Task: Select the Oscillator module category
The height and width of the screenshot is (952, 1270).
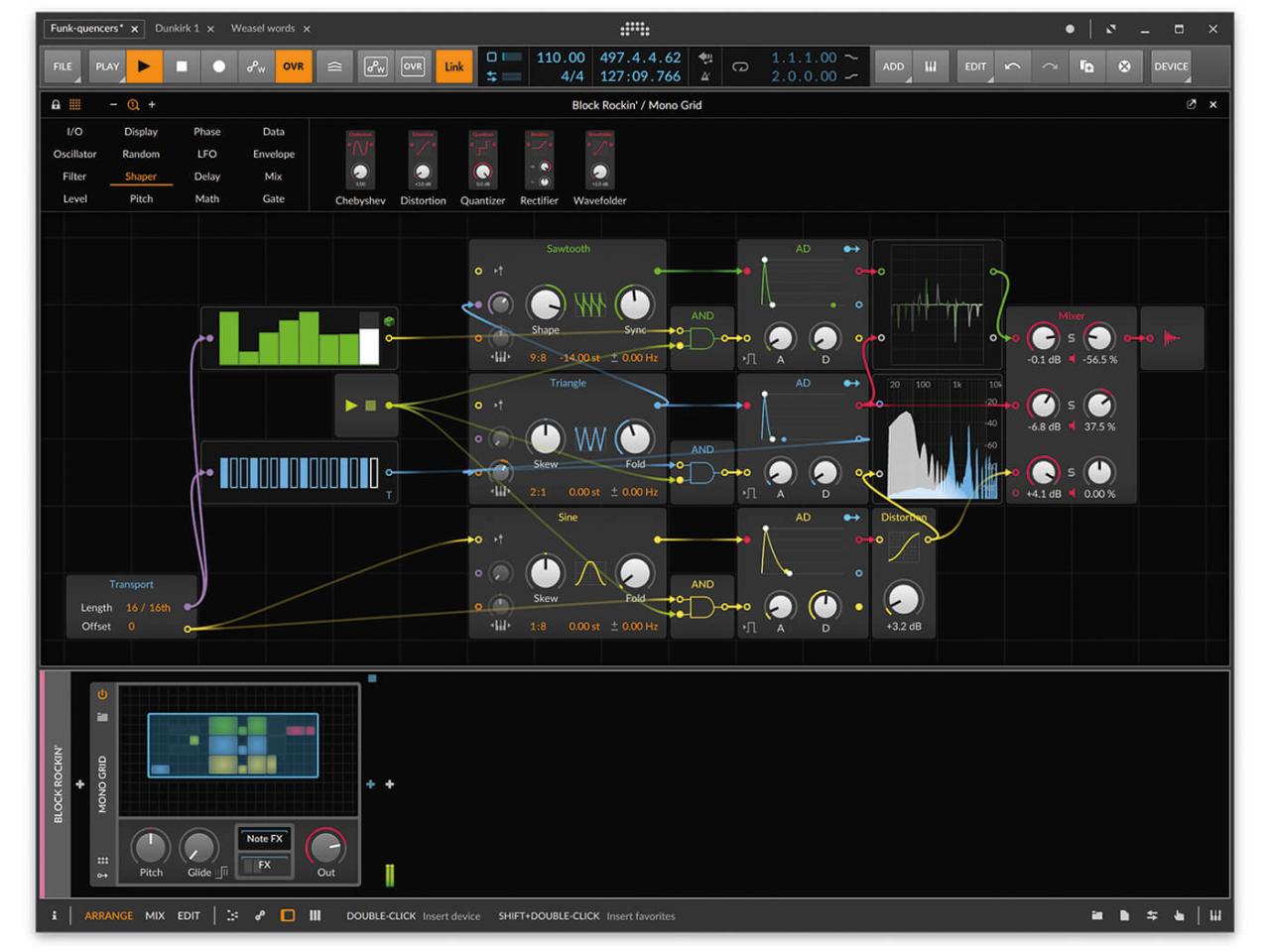Action: [x=74, y=154]
